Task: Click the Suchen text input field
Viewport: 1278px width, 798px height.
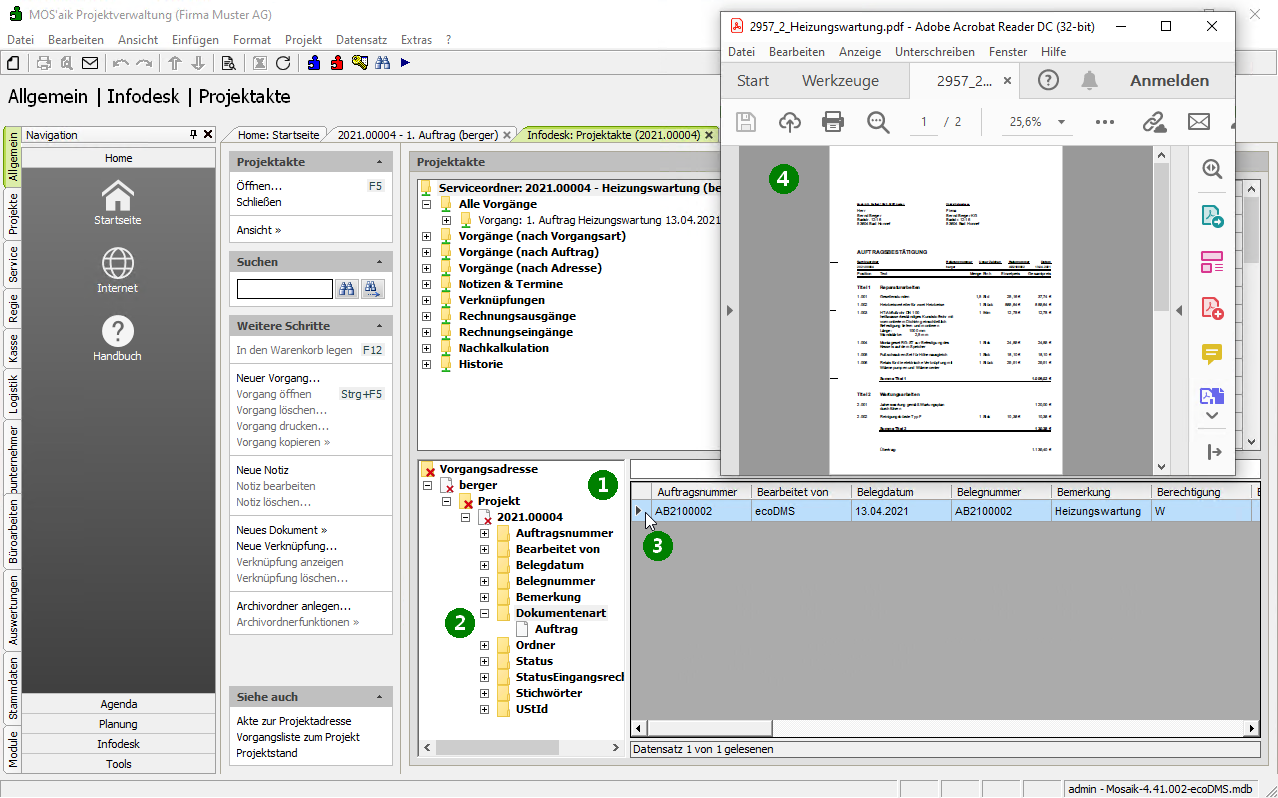Action: pos(285,289)
